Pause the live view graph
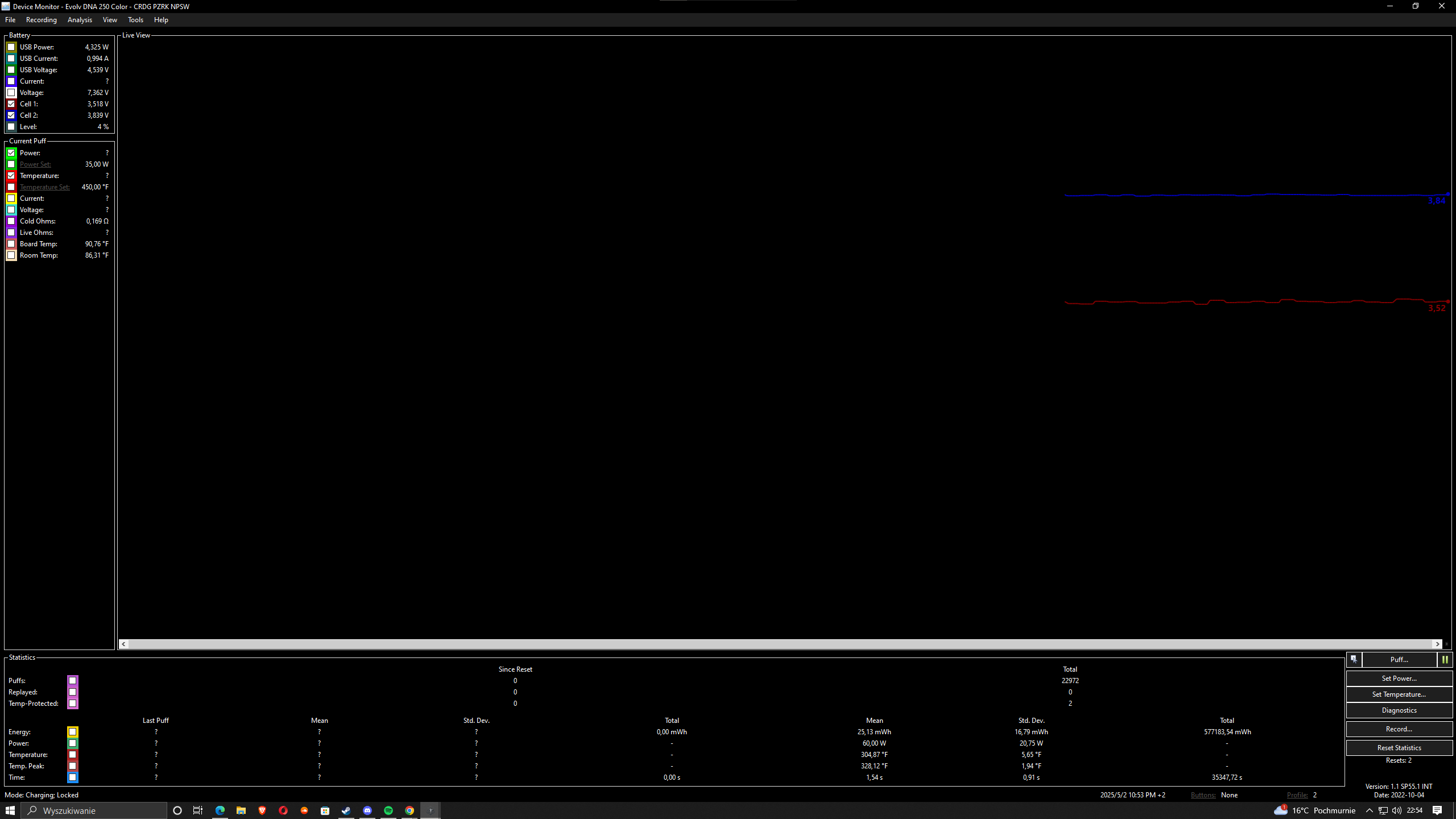This screenshot has height=819, width=1456. [1445, 660]
